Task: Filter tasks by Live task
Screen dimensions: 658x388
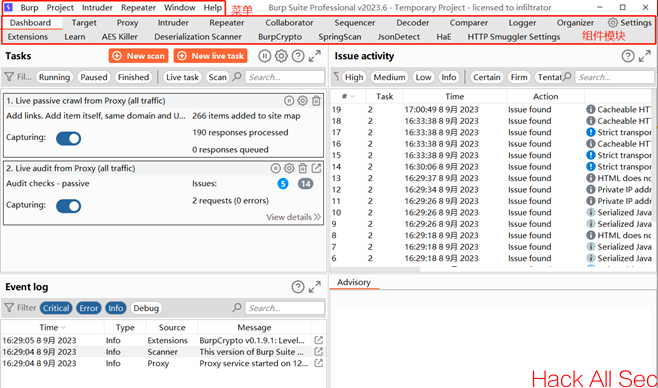Action: (x=182, y=77)
